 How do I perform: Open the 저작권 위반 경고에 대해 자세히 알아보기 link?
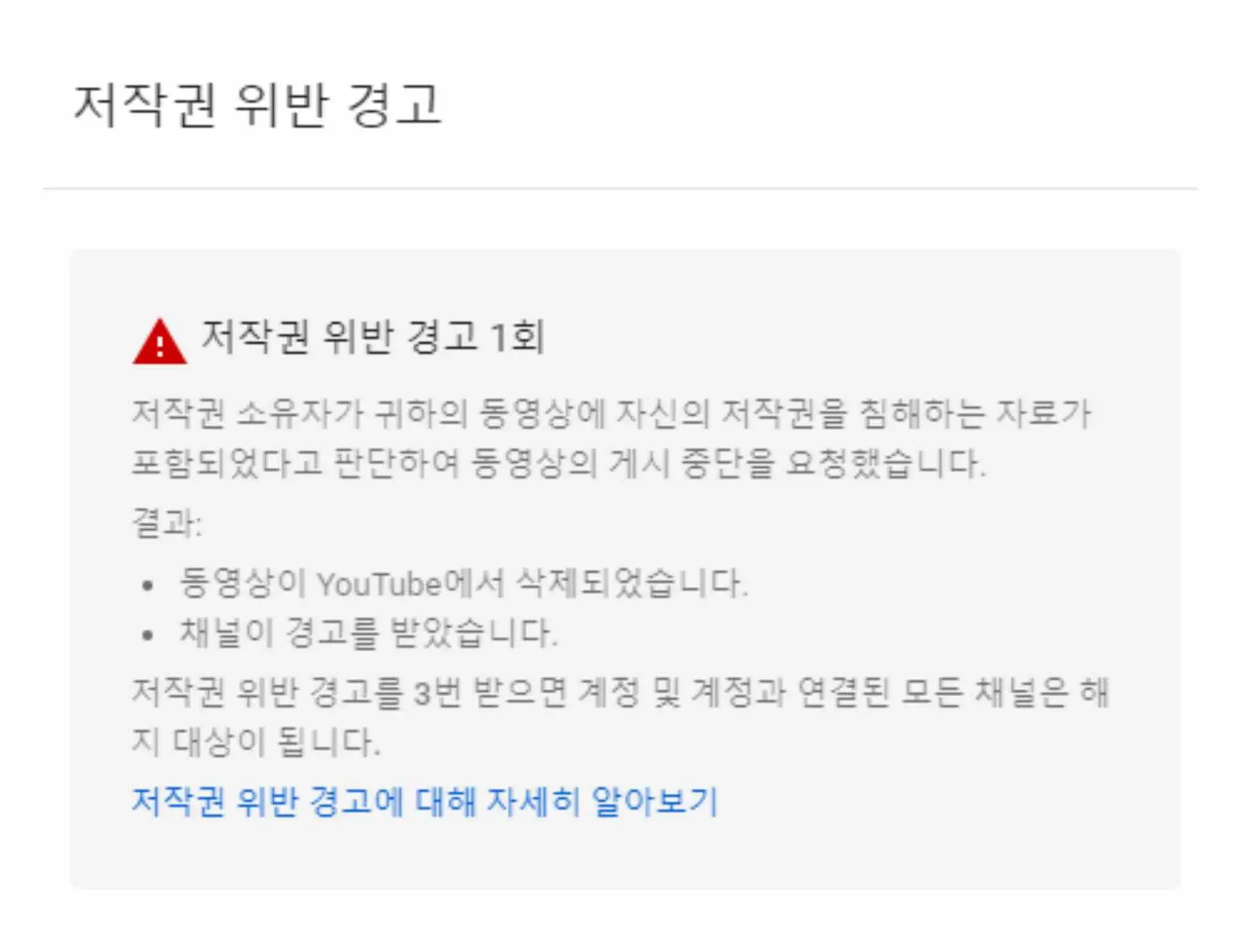(x=424, y=801)
